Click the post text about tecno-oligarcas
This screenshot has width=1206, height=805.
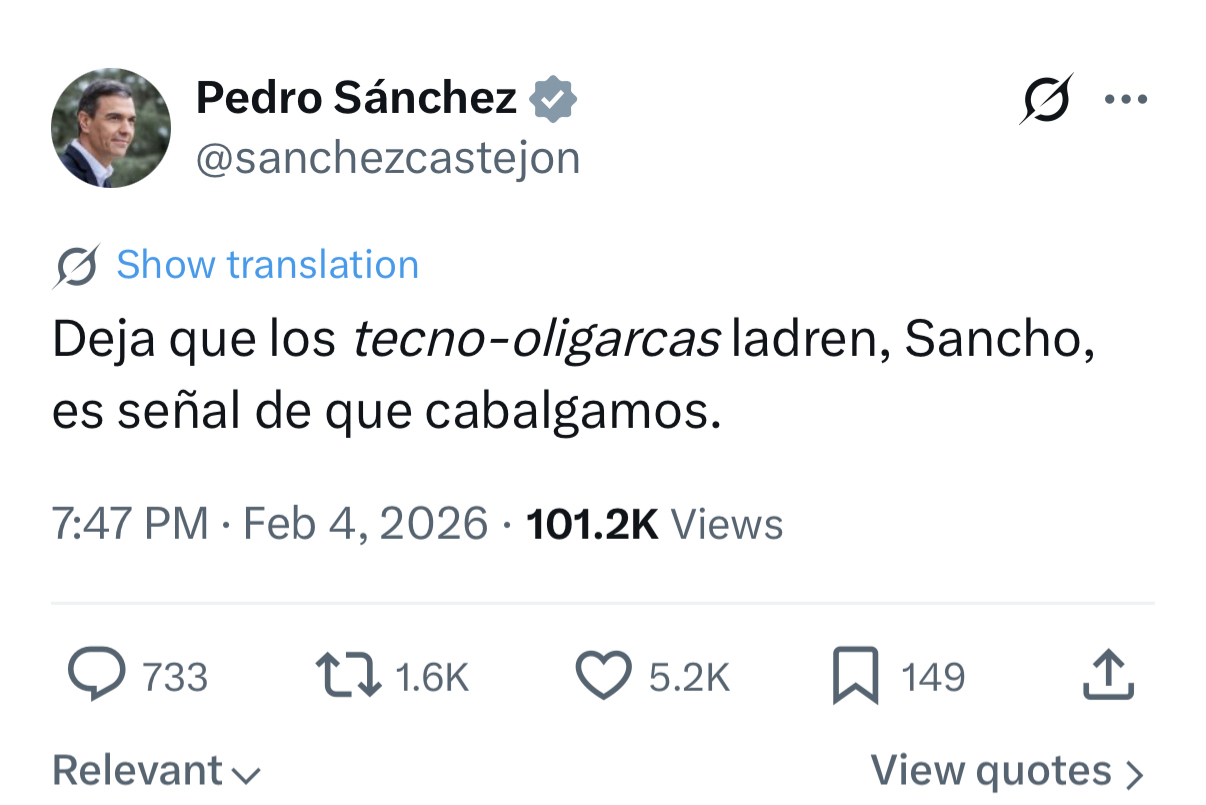[570, 375]
